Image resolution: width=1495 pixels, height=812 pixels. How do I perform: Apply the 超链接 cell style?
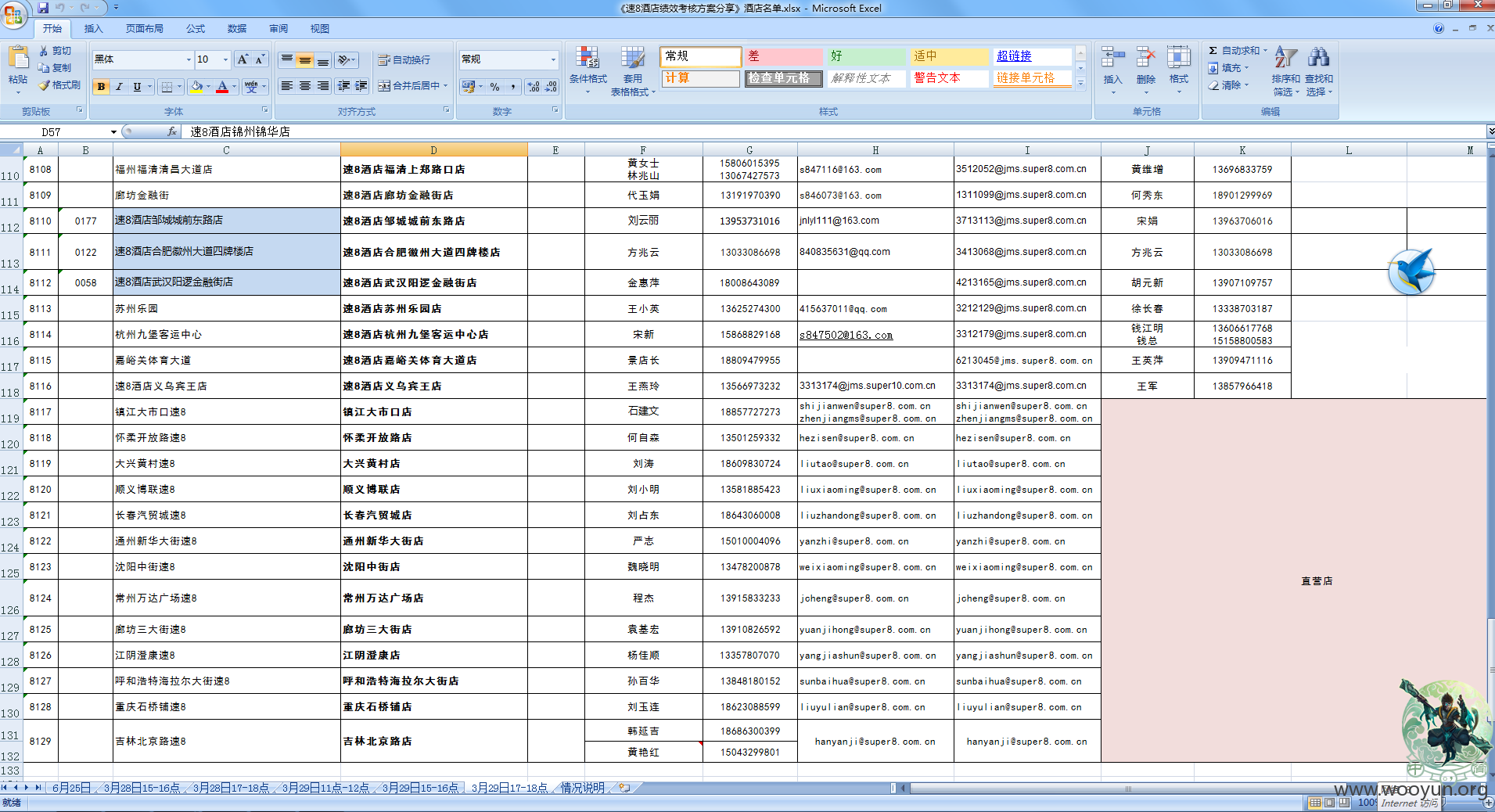[x=1033, y=56]
